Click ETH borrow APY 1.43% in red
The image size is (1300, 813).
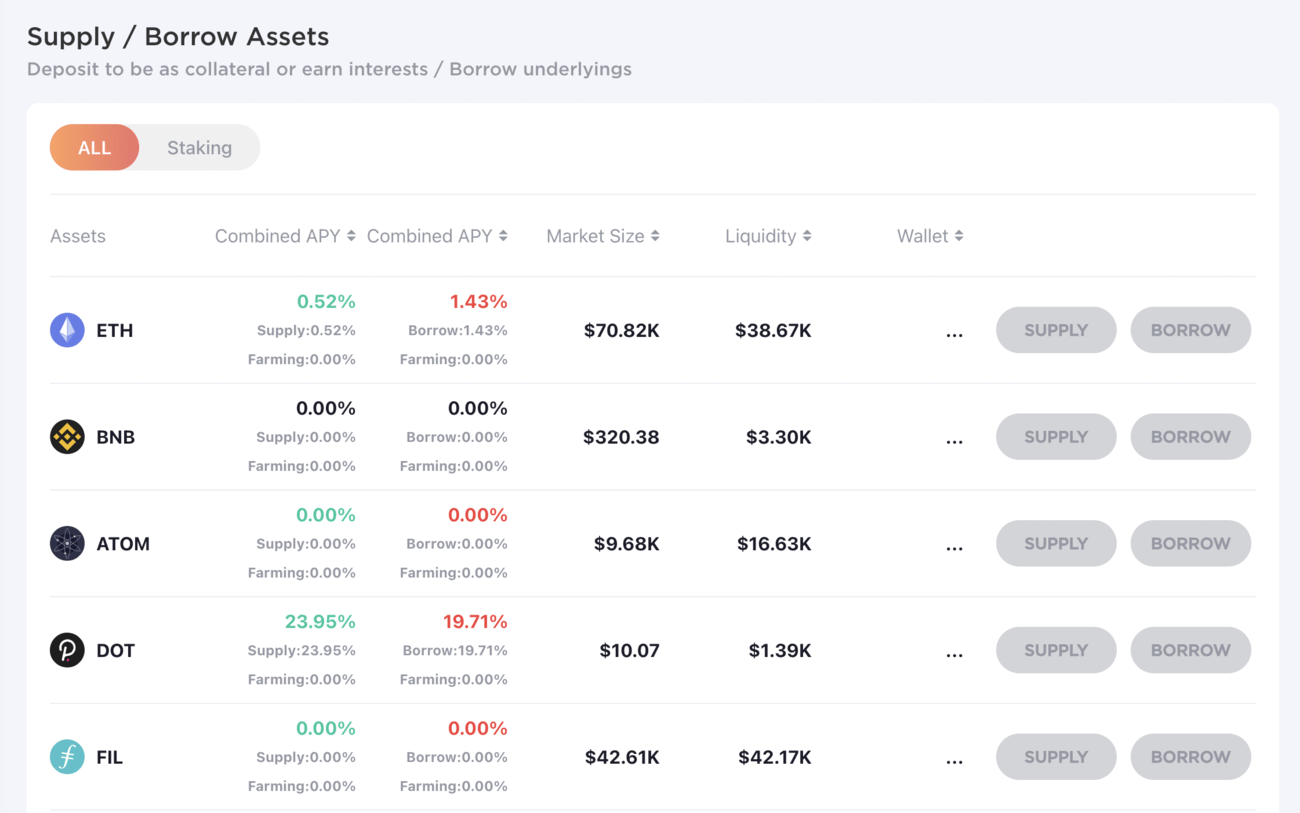[x=478, y=301]
